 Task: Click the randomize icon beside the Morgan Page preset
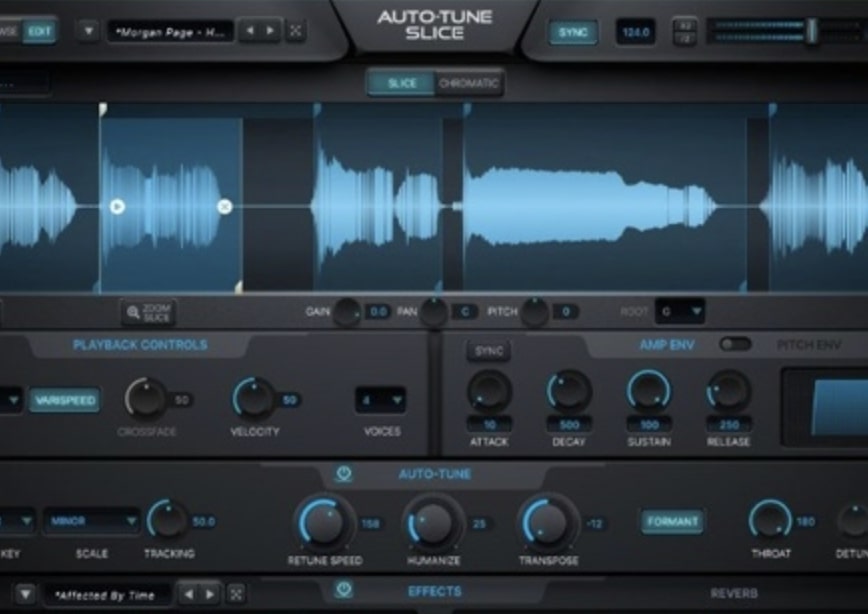[x=296, y=30]
